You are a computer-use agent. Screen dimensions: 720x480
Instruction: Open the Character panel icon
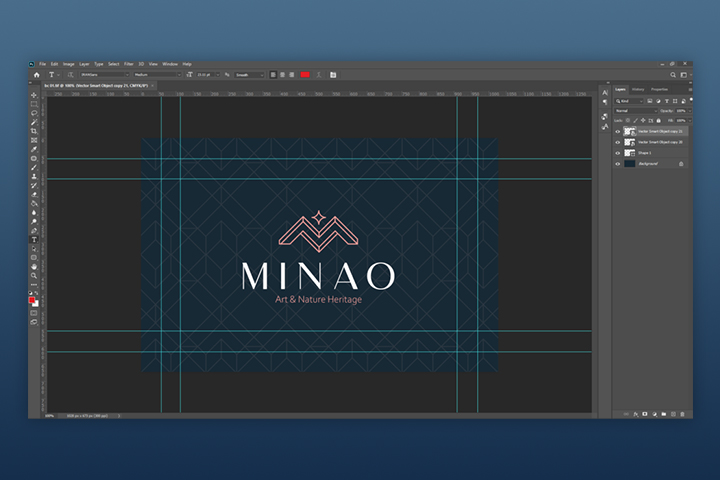coord(605,93)
